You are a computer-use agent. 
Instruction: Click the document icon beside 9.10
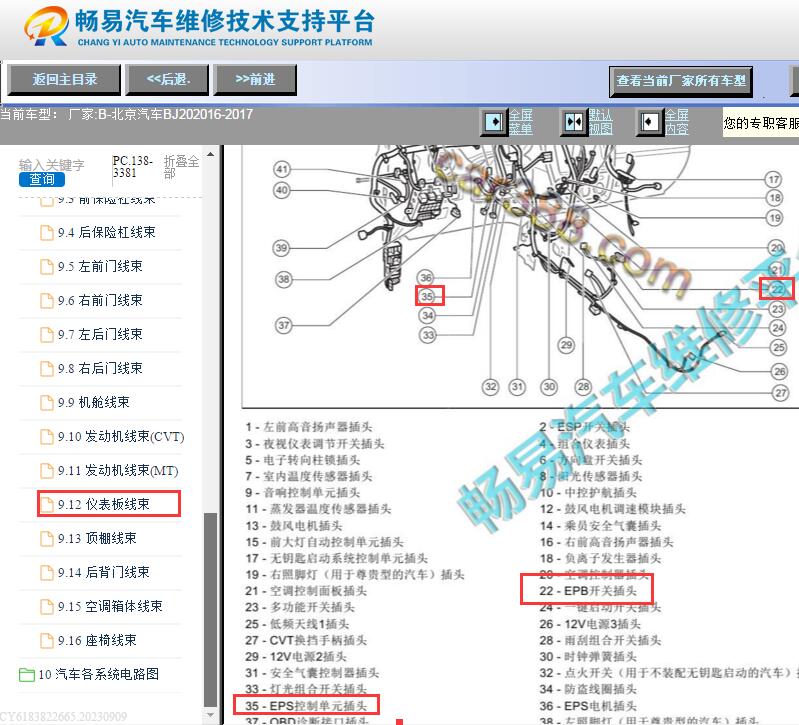[x=47, y=437]
